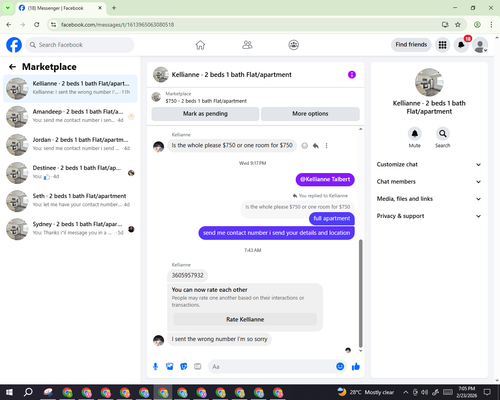Open Windows taskbar search
The height and width of the screenshot is (400, 500).
coord(28,392)
